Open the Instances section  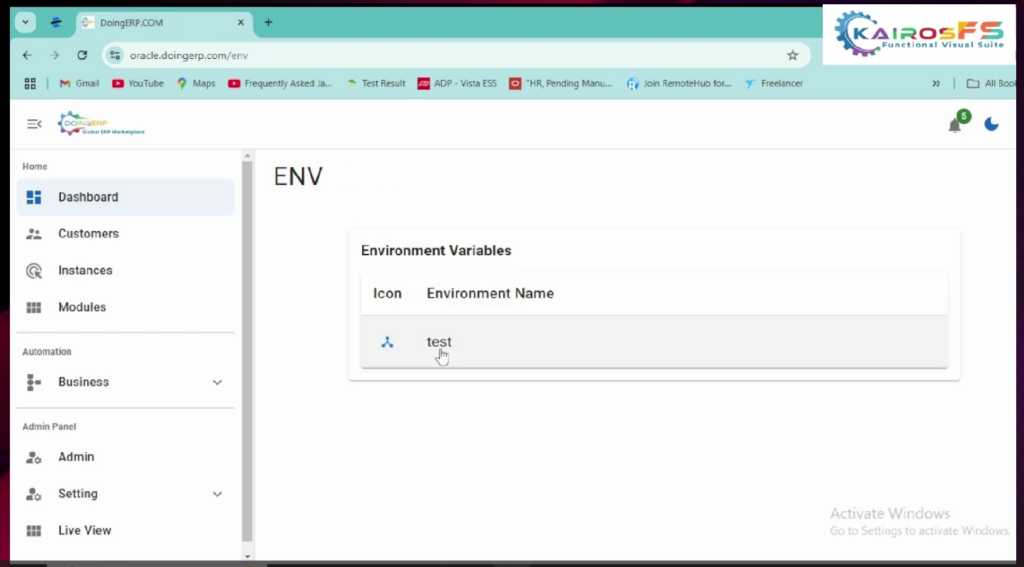point(85,271)
